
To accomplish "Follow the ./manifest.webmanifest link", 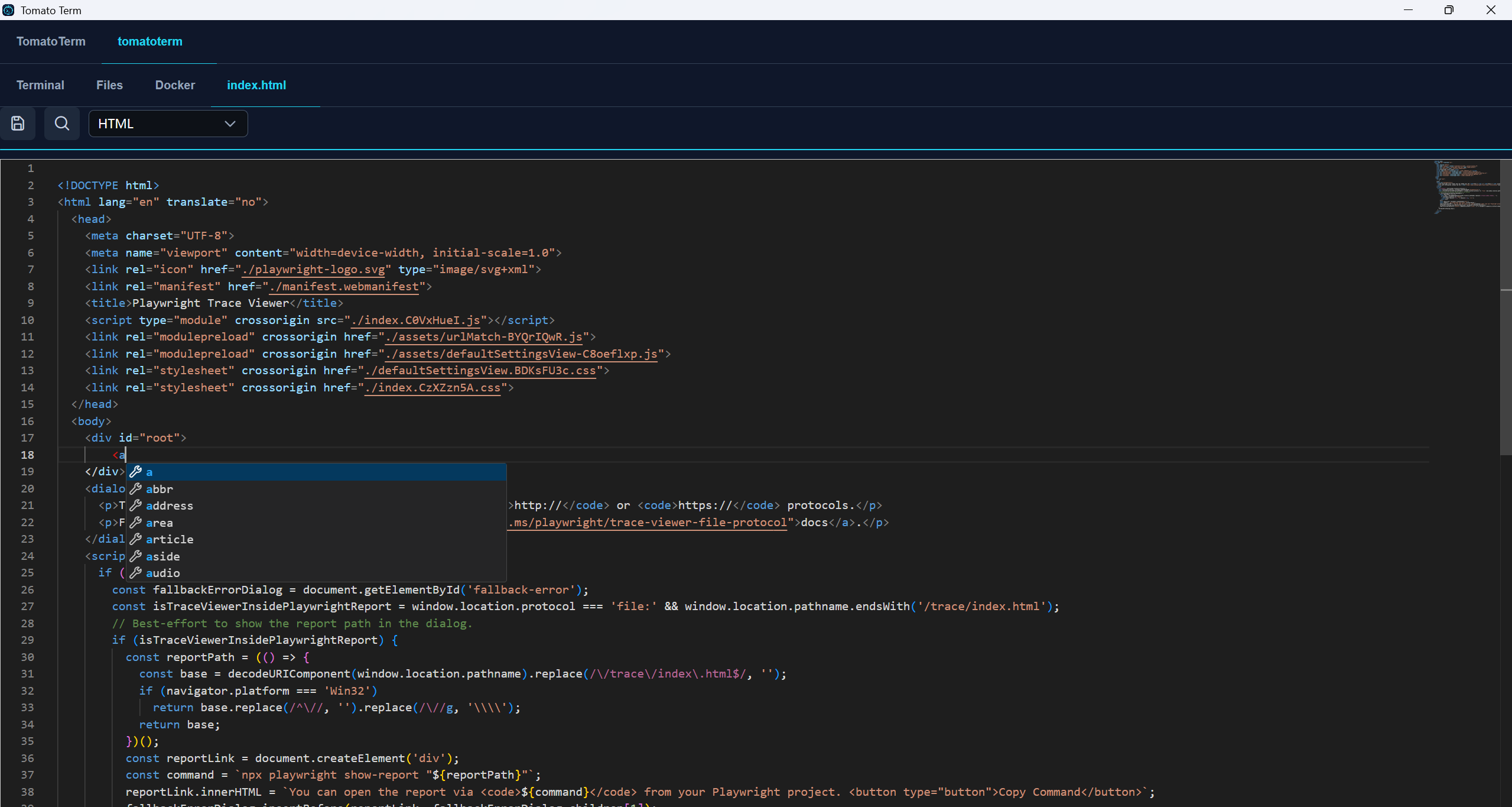I will point(344,287).
